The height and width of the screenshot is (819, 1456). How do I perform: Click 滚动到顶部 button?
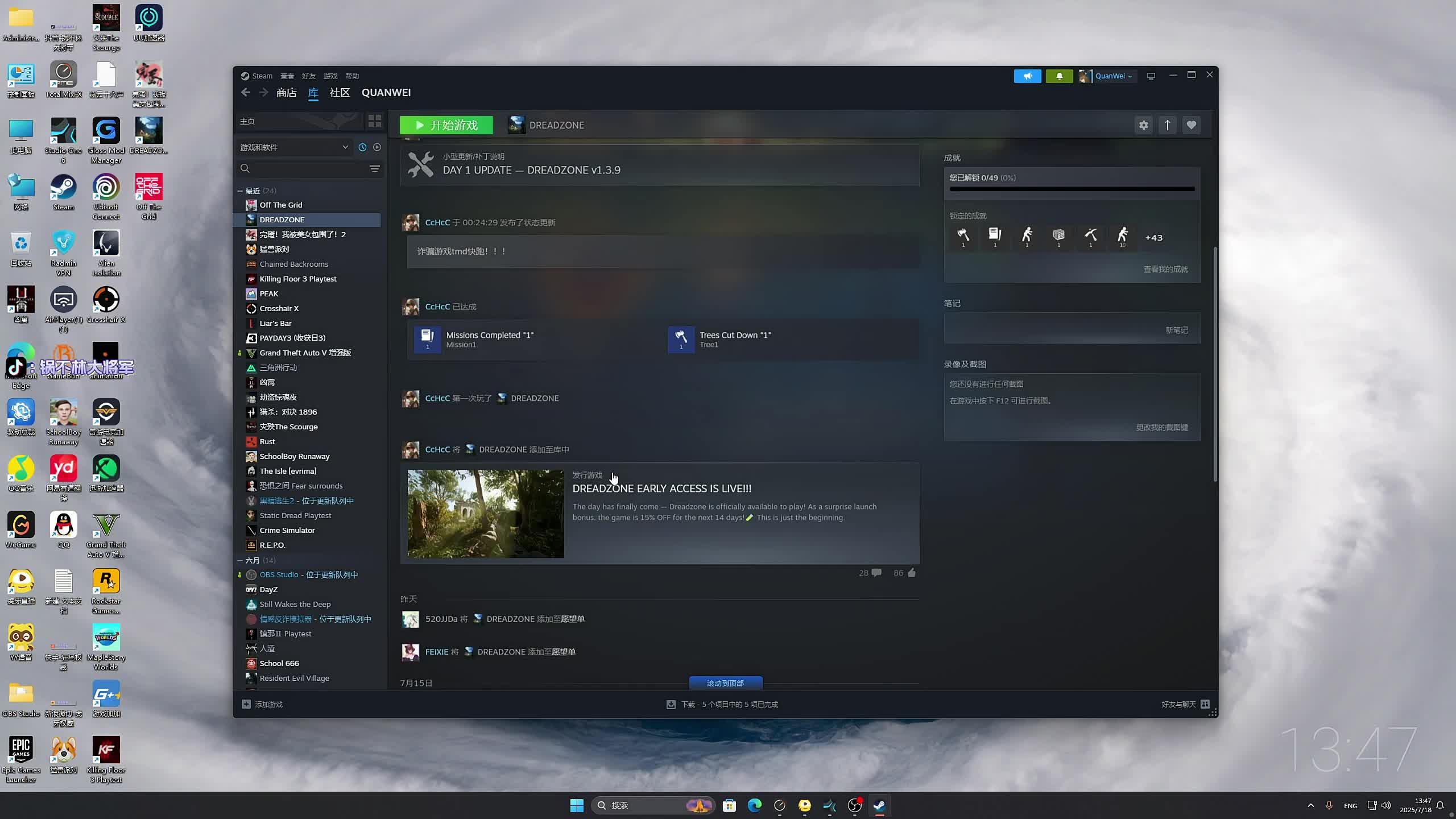tap(725, 683)
